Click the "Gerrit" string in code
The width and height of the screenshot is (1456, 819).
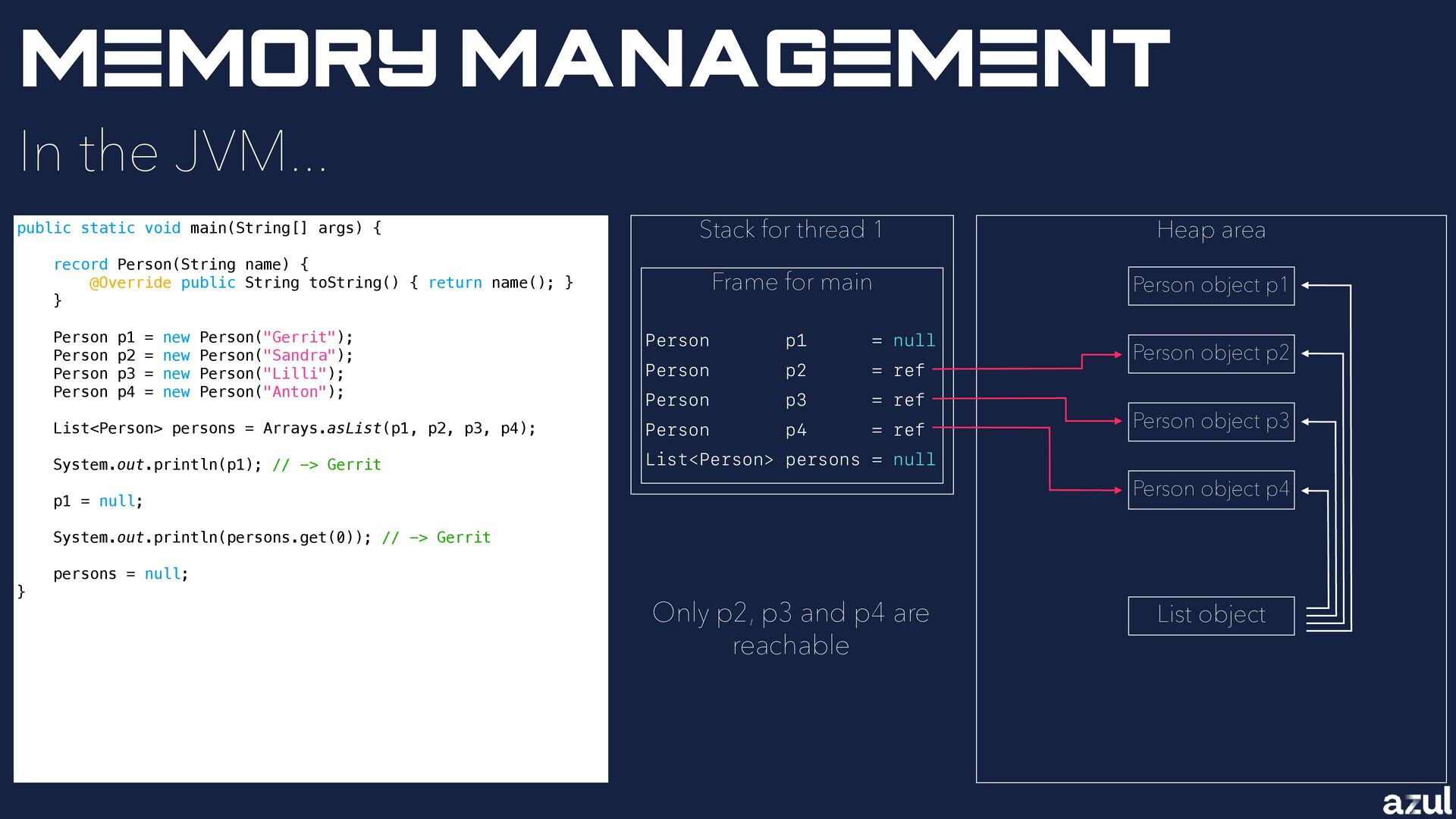pos(299,337)
